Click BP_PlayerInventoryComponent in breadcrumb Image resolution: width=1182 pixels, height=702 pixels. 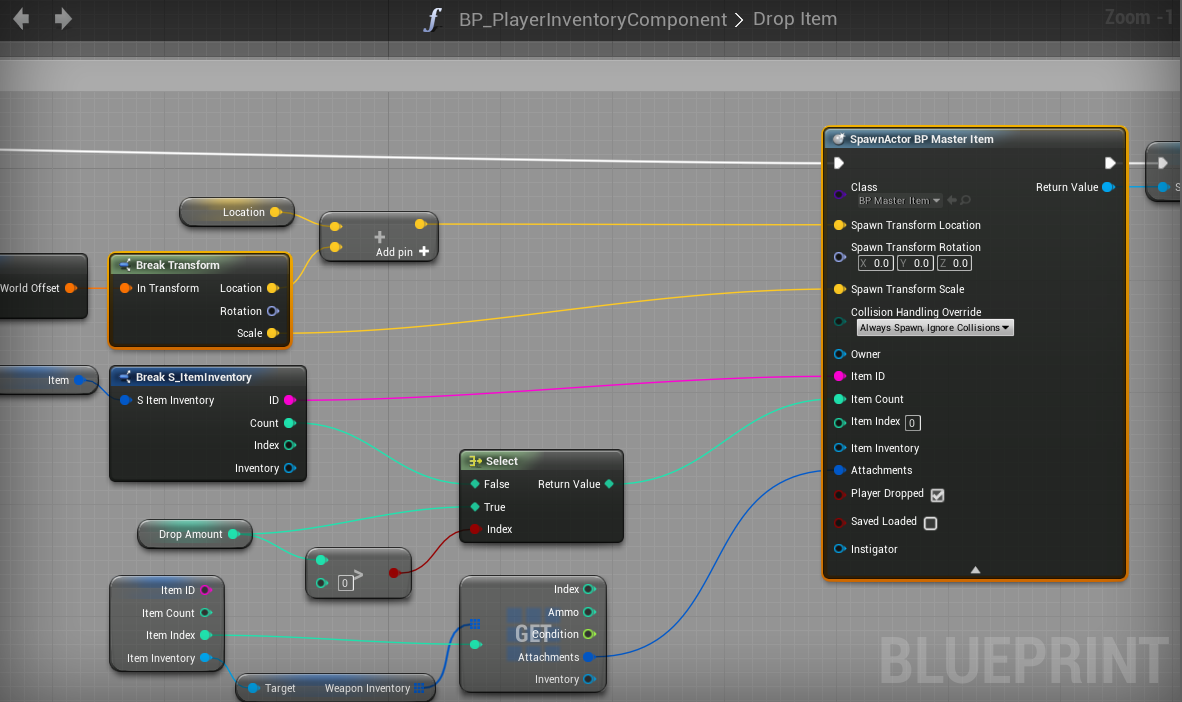tap(593, 20)
